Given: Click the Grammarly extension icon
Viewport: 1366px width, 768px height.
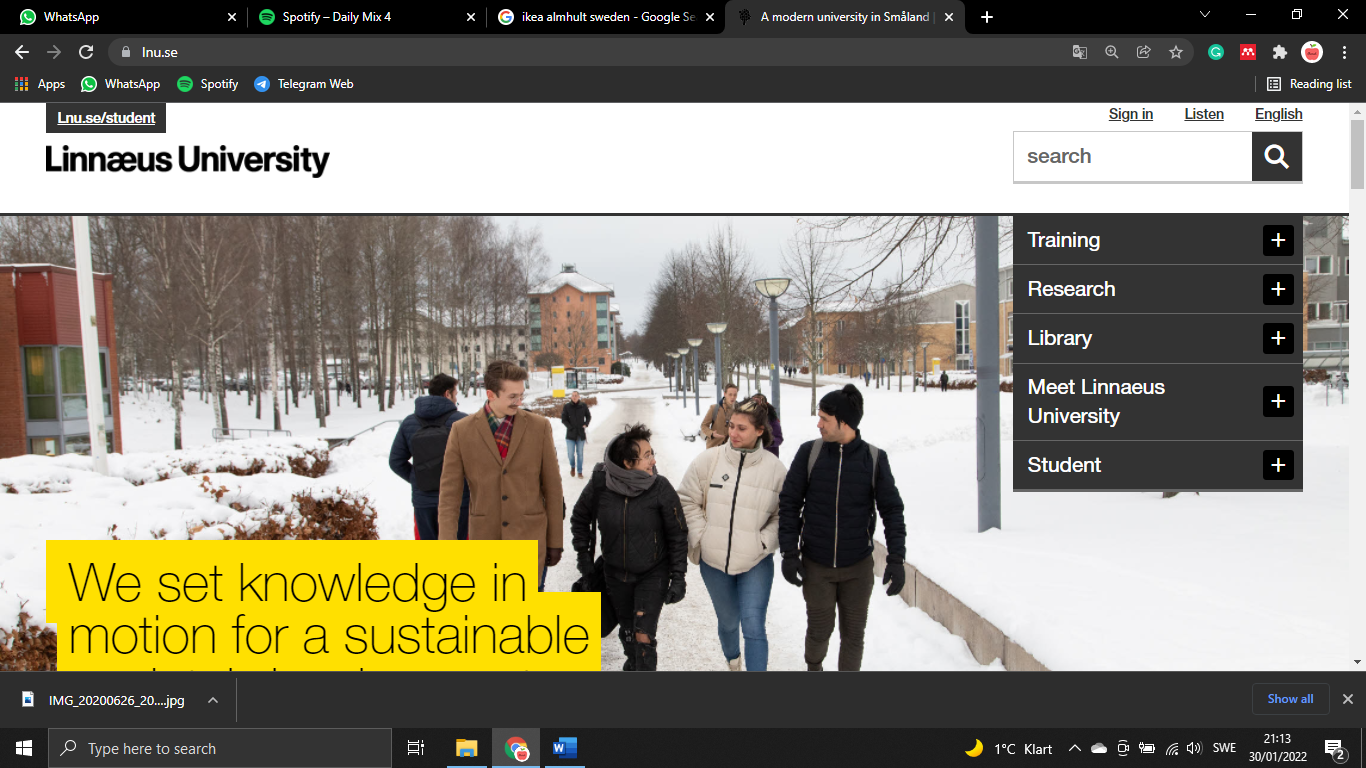Looking at the screenshot, I should point(1216,52).
